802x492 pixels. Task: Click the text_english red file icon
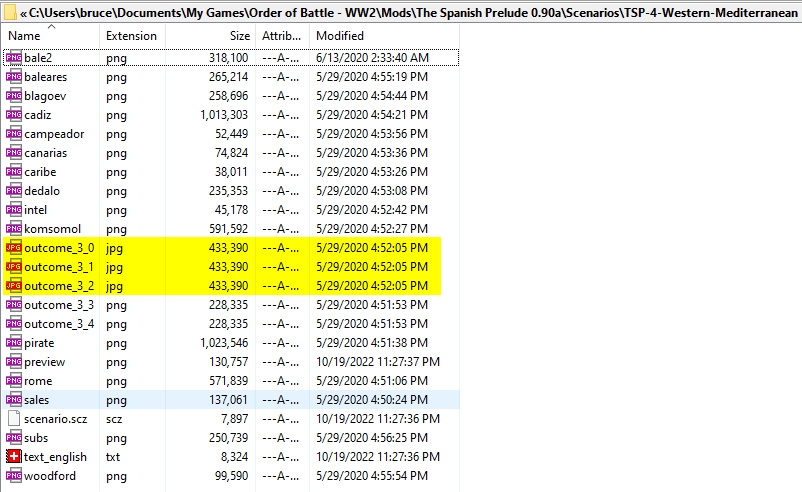point(13,457)
